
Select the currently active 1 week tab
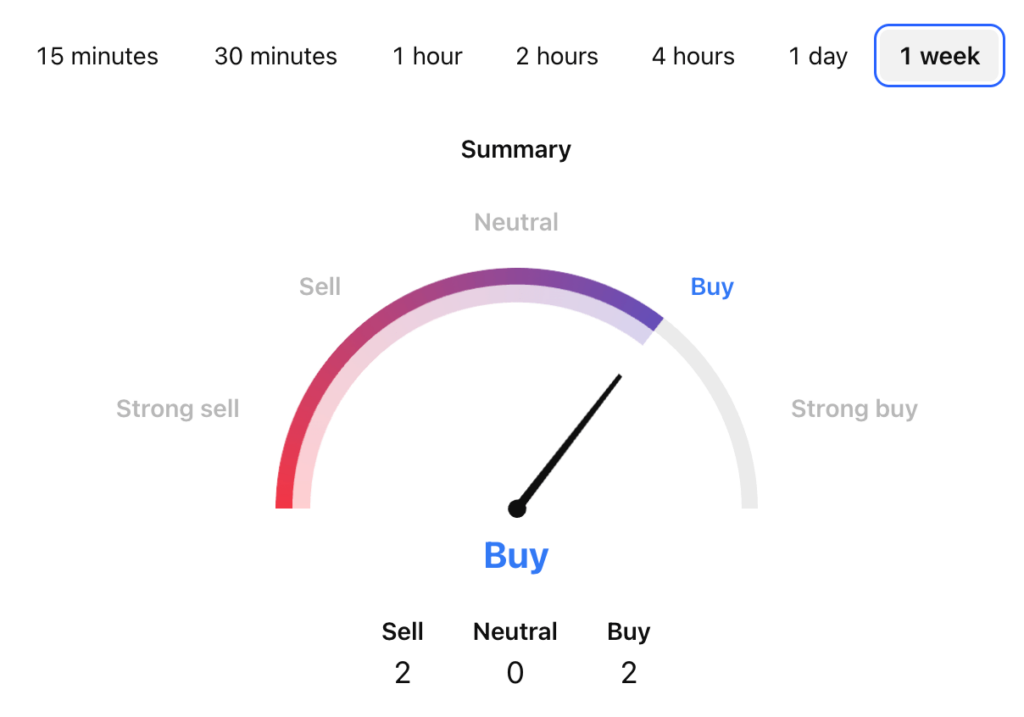938,56
